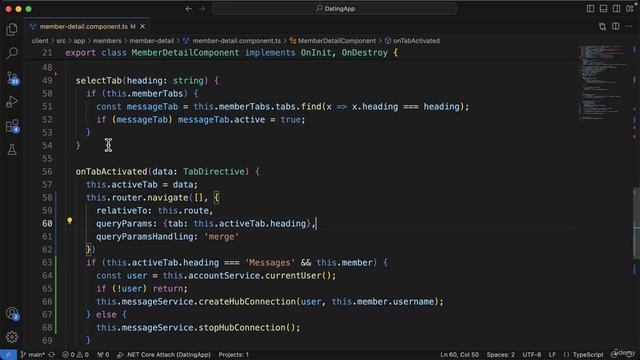
Task: Click 'stopHubConnection' call on line 68
Action: (x=242, y=328)
